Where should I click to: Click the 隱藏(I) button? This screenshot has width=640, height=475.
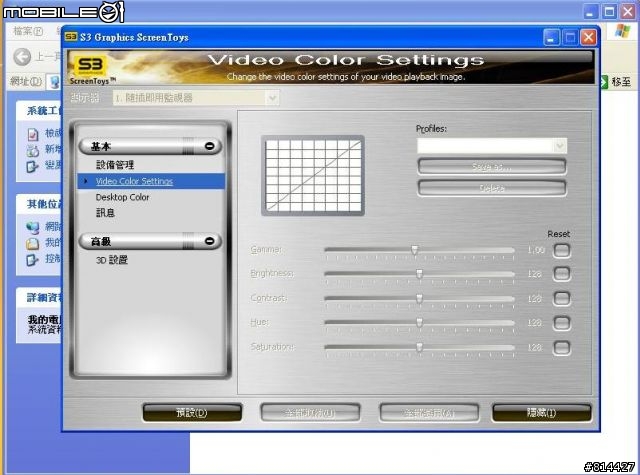click(542, 413)
